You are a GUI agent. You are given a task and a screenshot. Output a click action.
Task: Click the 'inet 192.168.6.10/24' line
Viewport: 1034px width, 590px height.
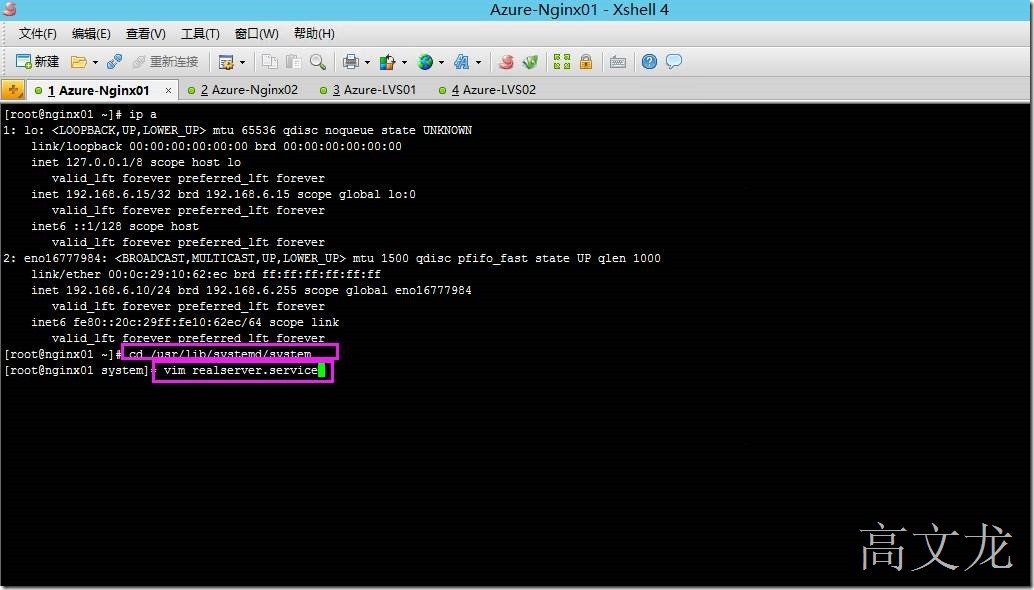click(251, 290)
